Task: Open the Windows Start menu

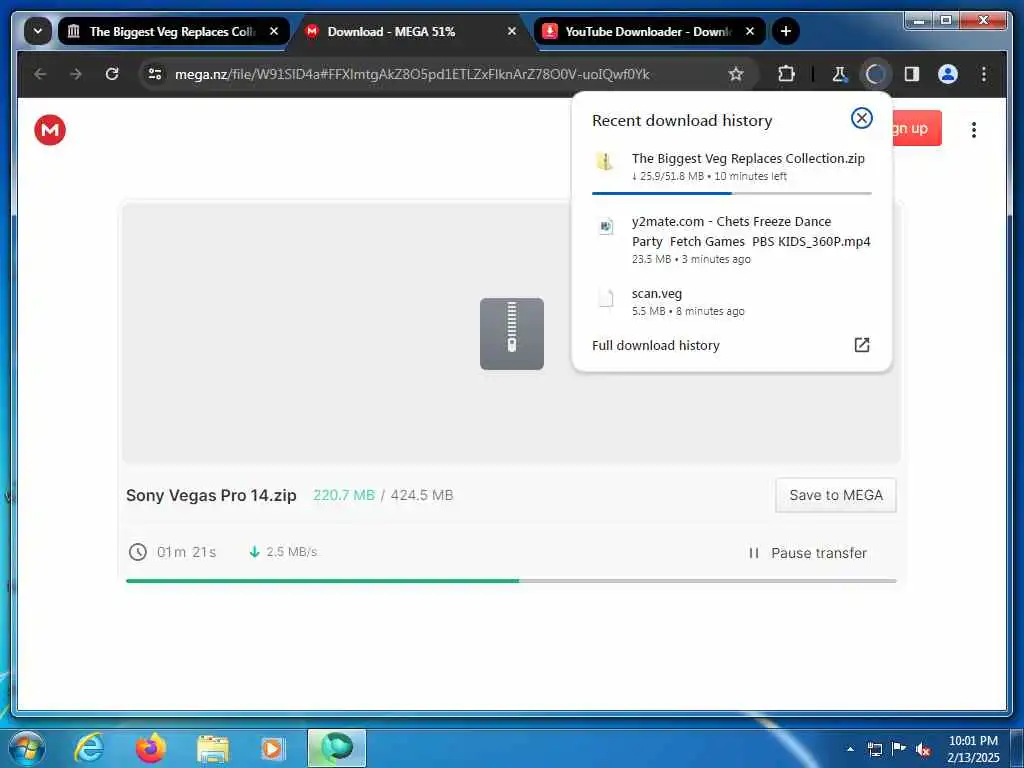Action: coord(27,748)
